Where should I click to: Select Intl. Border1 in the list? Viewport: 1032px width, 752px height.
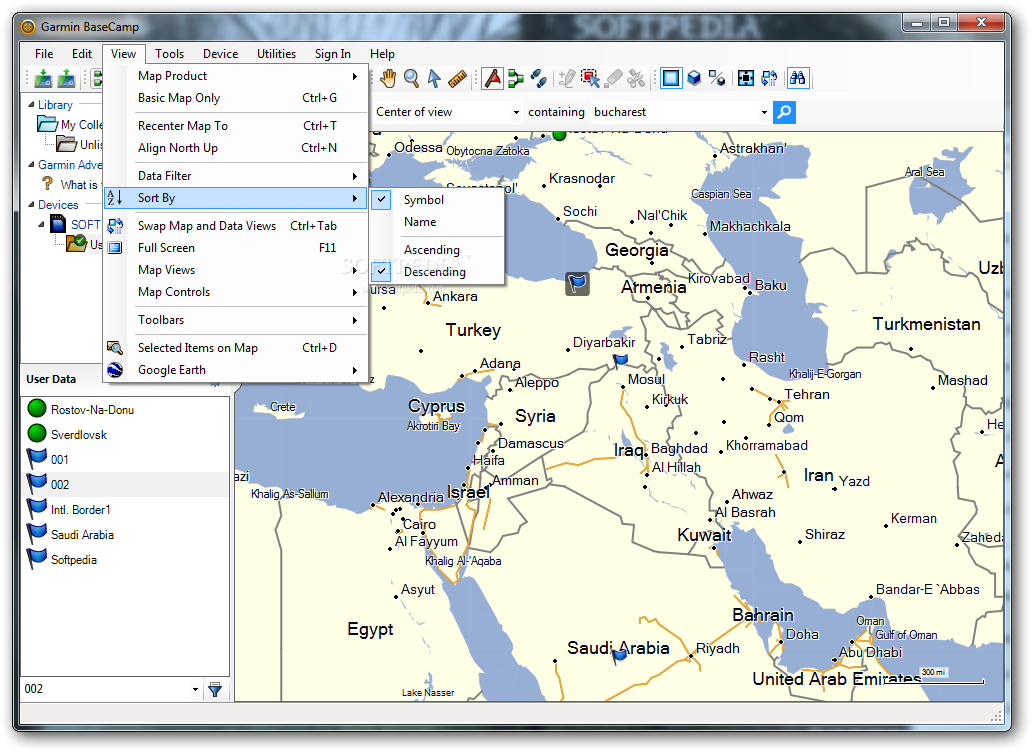click(125, 510)
